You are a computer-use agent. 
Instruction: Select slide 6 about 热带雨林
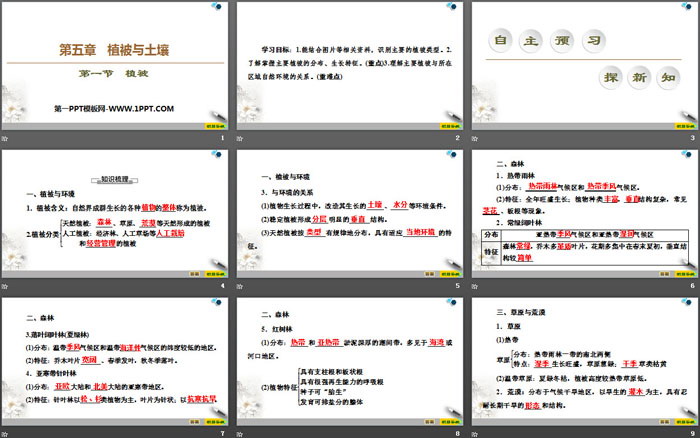[x=585, y=214]
